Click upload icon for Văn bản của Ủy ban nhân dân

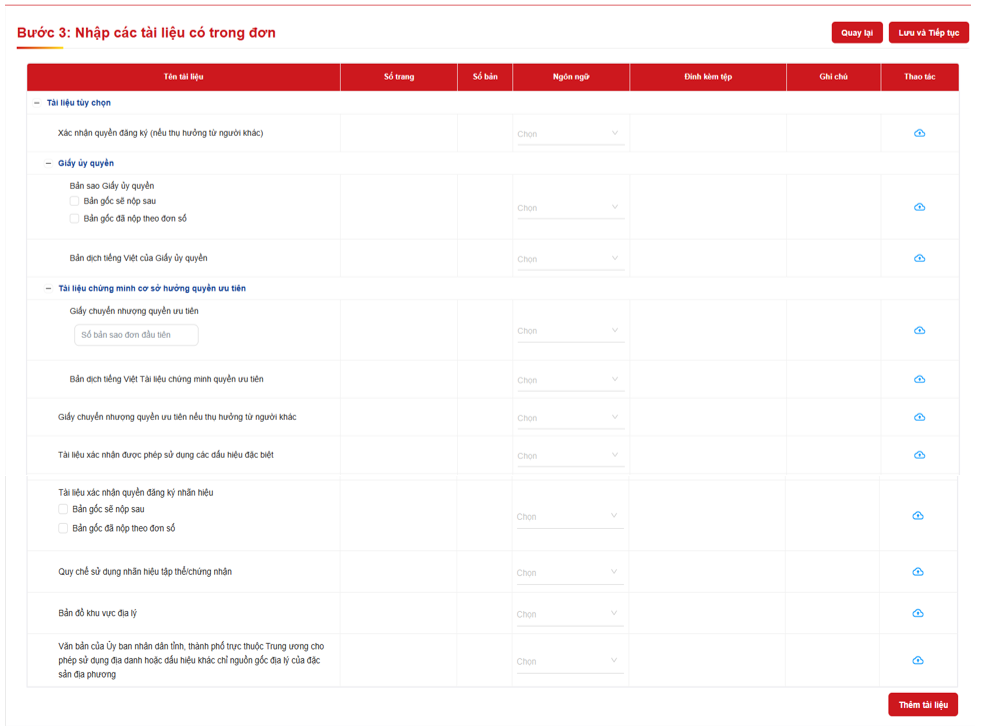point(918,660)
